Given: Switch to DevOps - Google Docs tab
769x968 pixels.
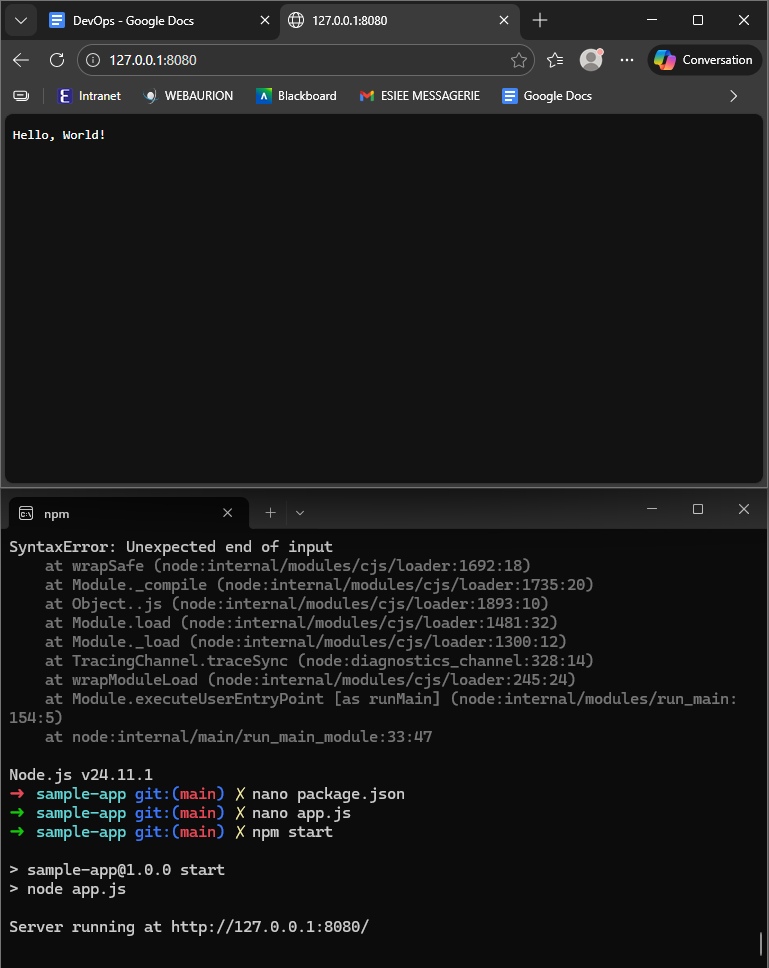Looking at the screenshot, I should (x=160, y=20).
